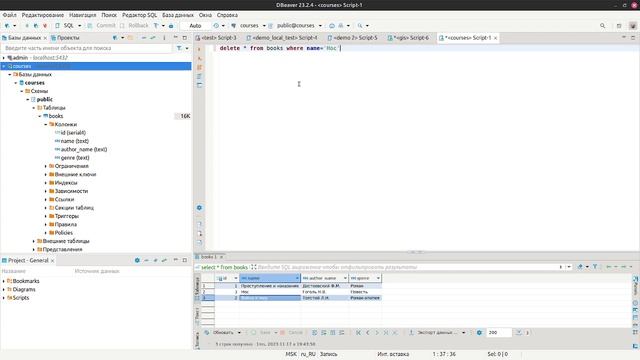Open the Файл menu
Viewport: 640px width, 360px height.
pos(9,15)
